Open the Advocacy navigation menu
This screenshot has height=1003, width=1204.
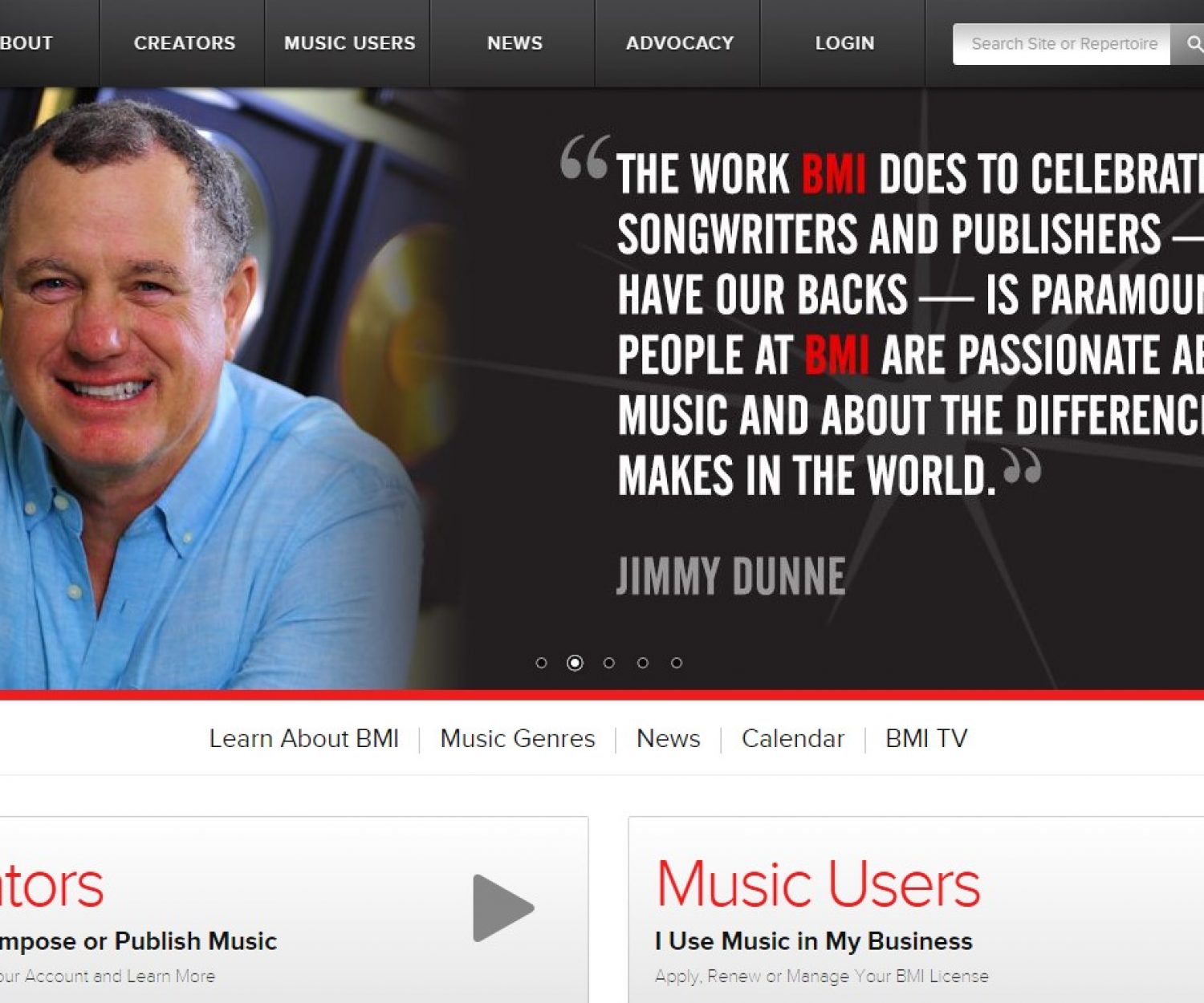[680, 43]
